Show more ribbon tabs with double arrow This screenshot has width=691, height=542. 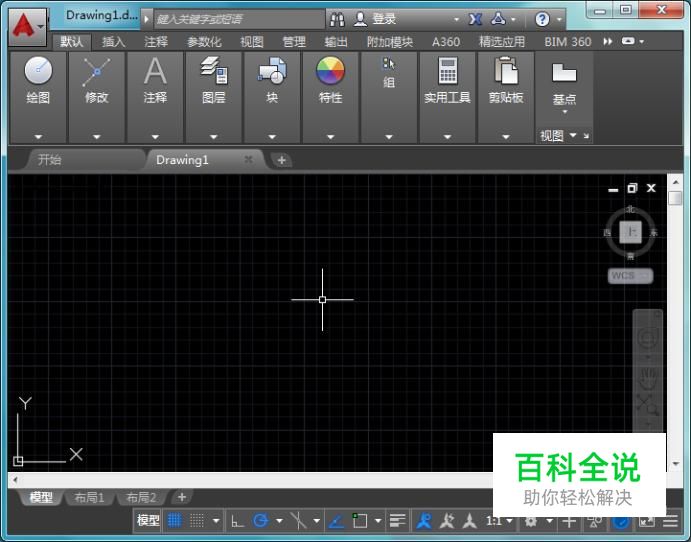tap(608, 41)
